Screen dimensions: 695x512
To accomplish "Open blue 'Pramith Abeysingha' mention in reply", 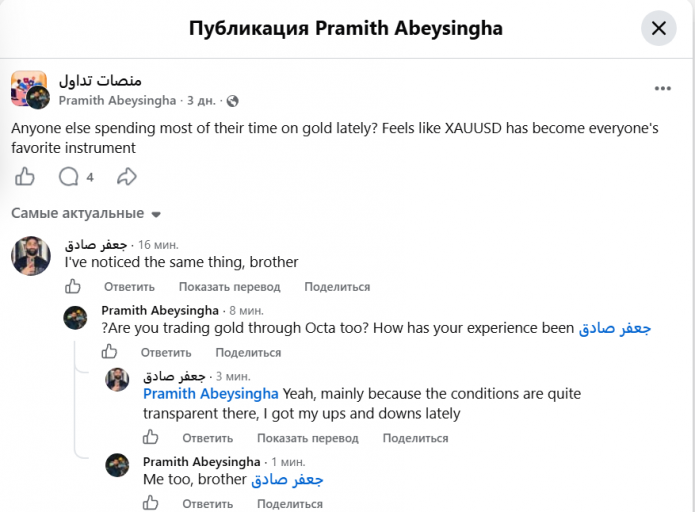I will point(211,394).
